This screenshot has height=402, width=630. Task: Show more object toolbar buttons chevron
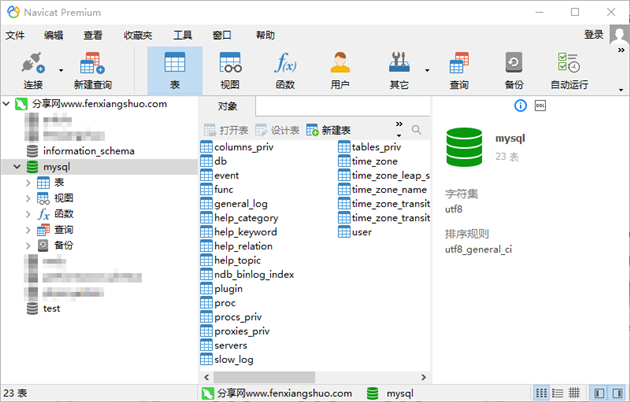[399, 124]
